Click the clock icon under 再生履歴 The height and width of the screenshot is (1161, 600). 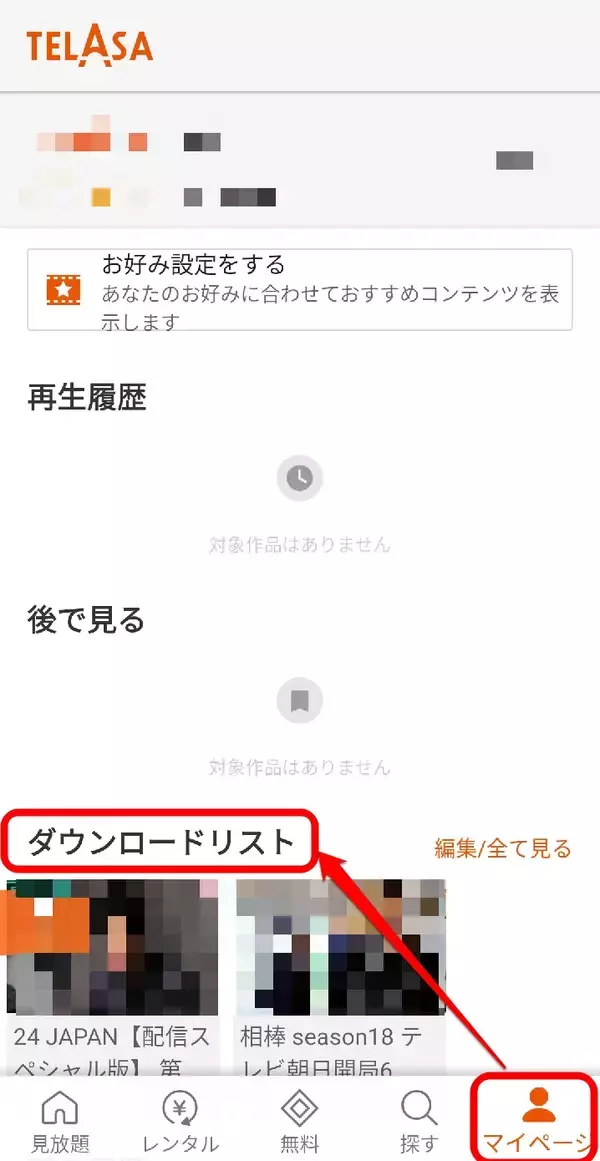coord(299,478)
